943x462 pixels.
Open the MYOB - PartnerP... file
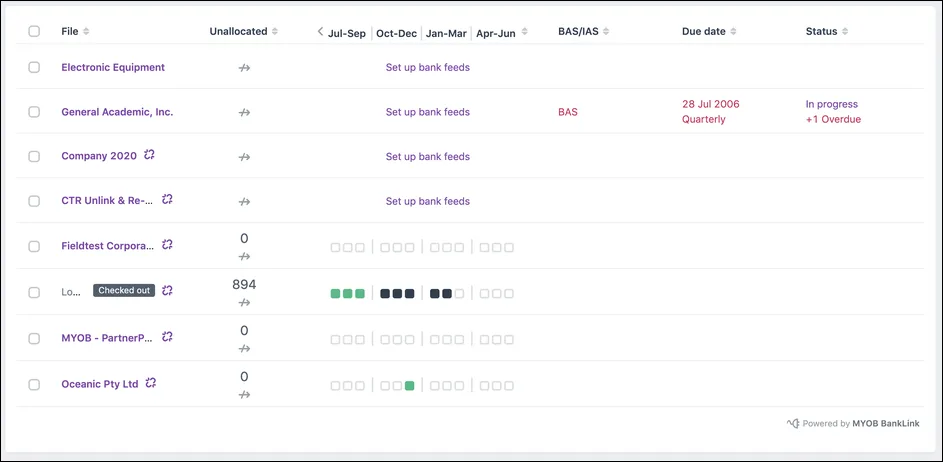107,338
